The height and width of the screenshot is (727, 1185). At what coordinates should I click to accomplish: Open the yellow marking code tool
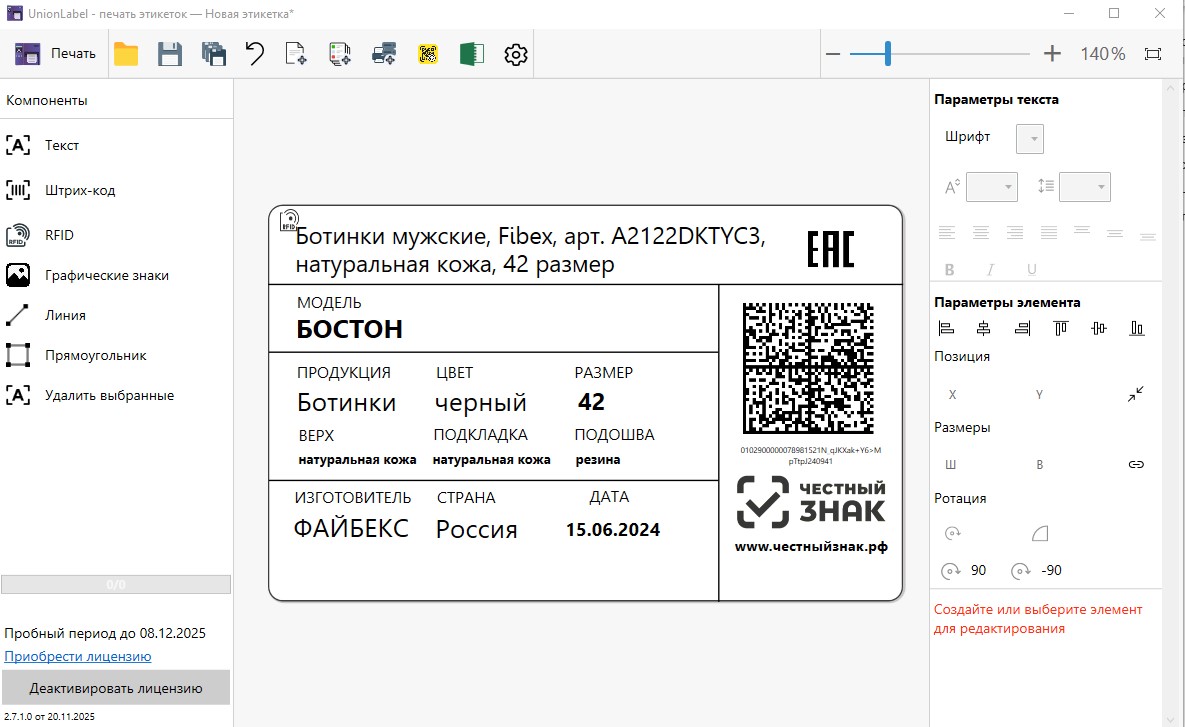tap(428, 53)
